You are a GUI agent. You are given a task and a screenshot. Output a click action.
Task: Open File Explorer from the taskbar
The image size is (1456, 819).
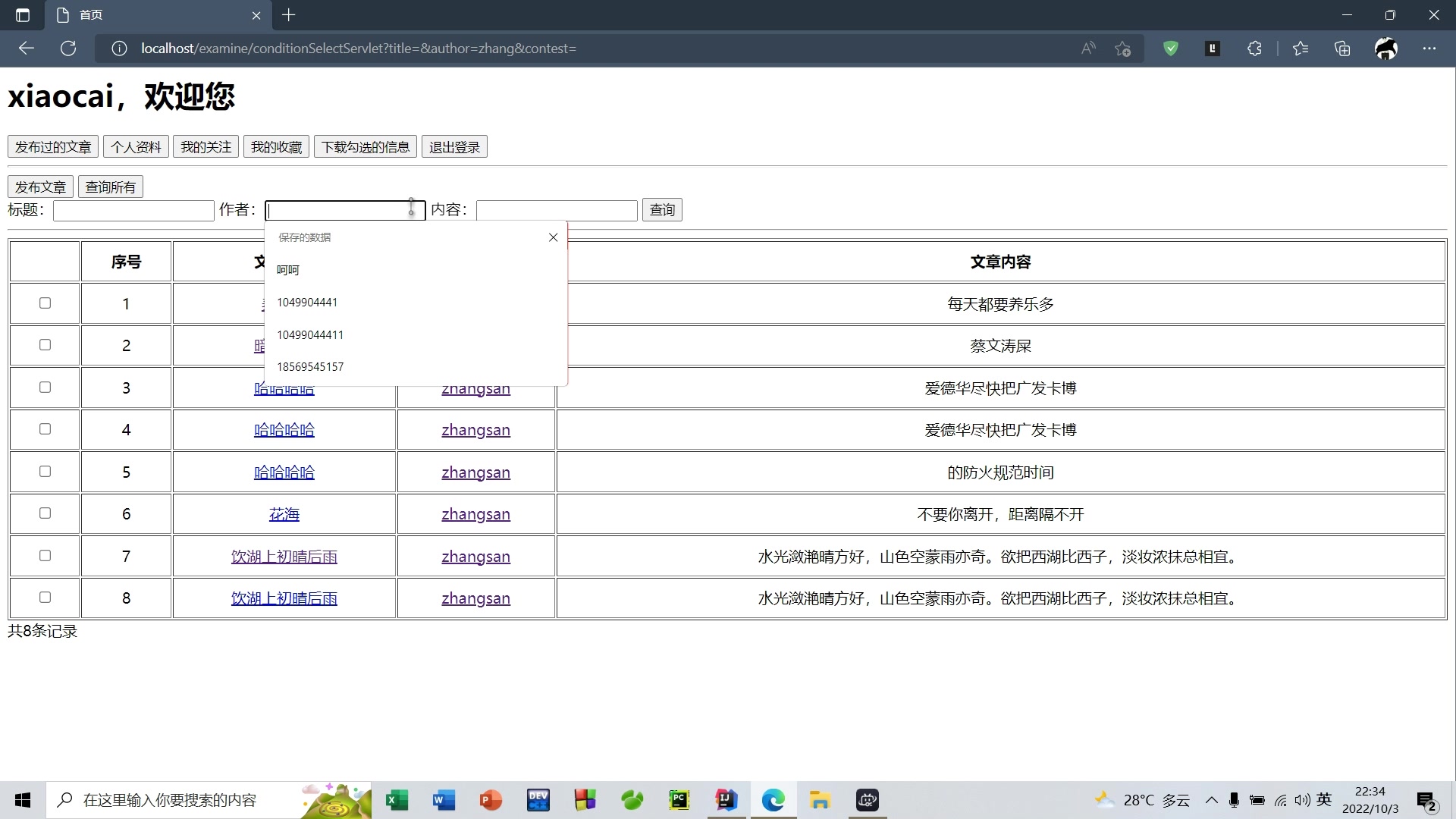tap(821, 800)
